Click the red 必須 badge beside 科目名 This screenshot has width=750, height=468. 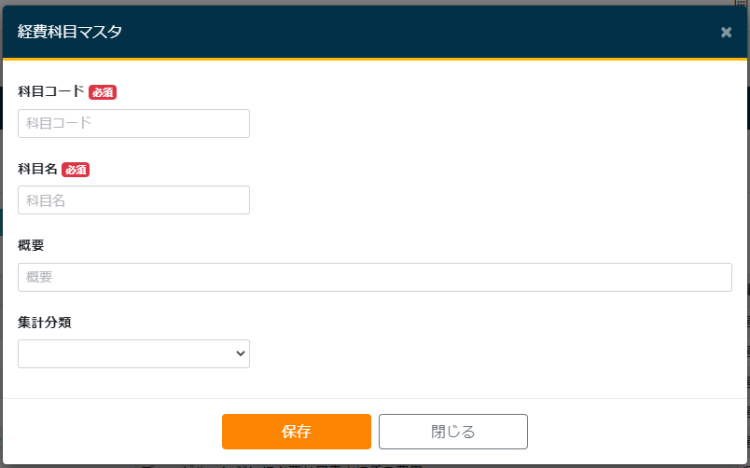[x=76, y=169]
